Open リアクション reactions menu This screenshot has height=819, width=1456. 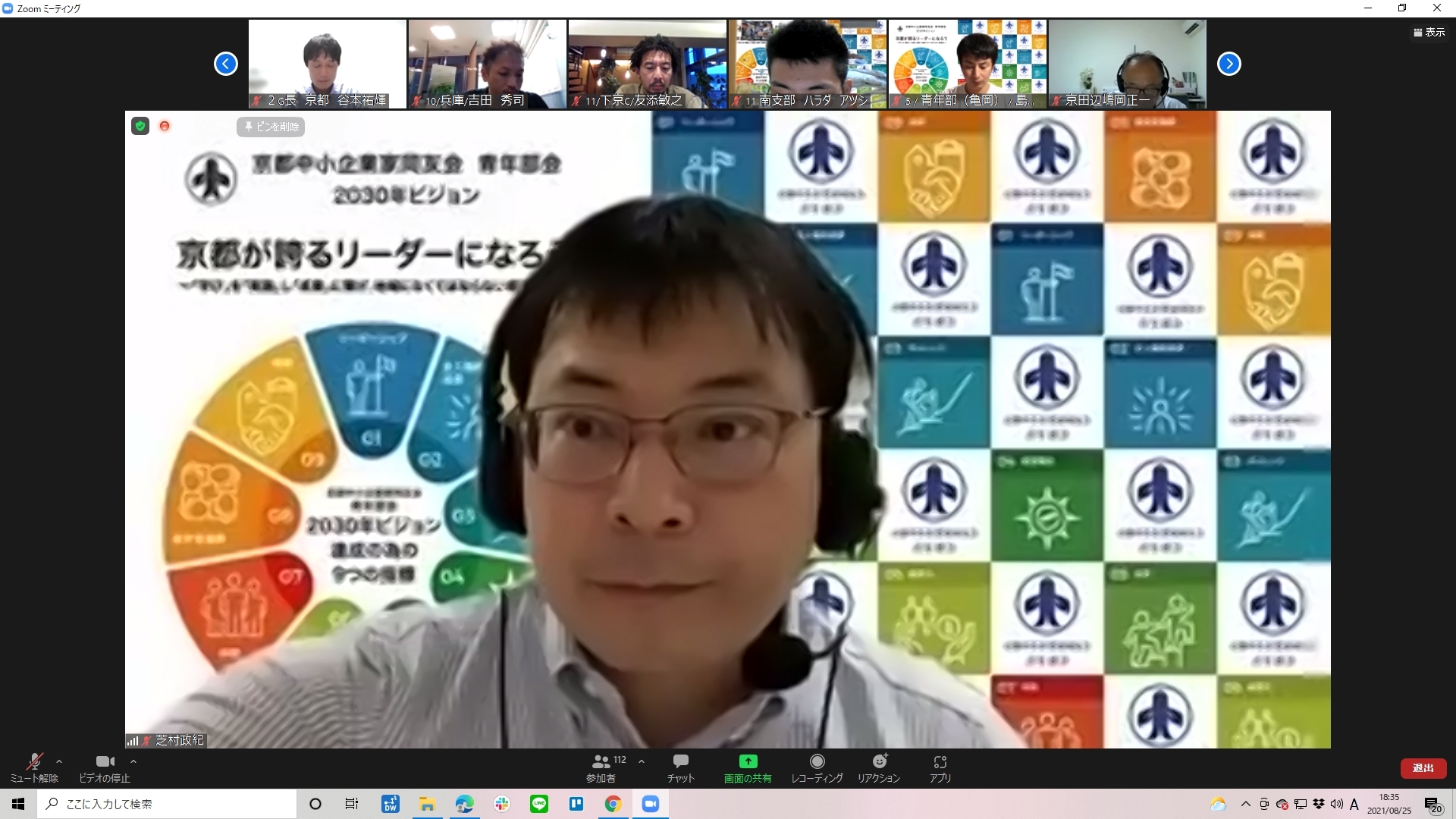click(x=879, y=767)
